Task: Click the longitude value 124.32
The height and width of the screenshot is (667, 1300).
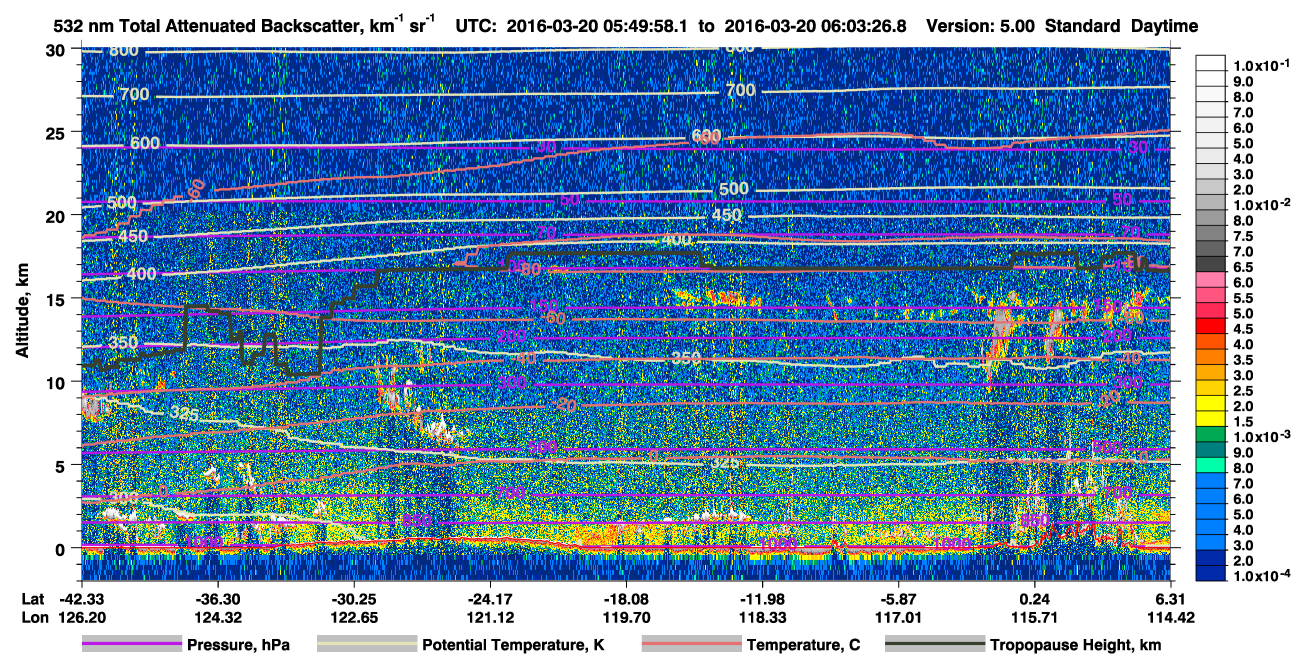Action: 217,616
